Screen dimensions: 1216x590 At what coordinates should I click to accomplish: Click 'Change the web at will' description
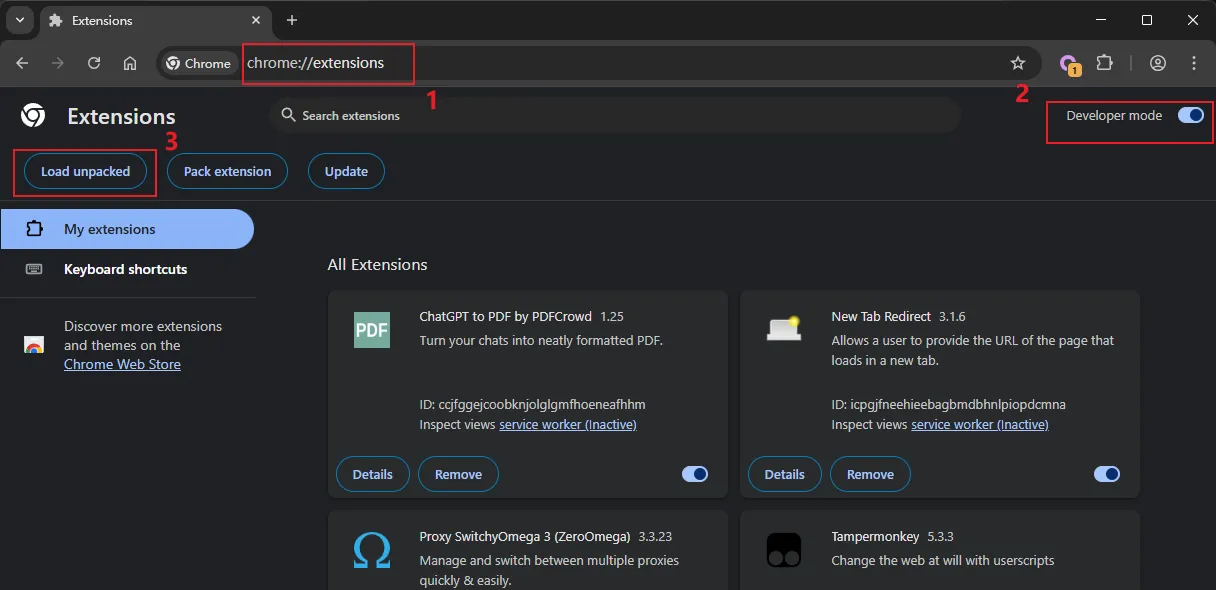pyautogui.click(x=943, y=561)
